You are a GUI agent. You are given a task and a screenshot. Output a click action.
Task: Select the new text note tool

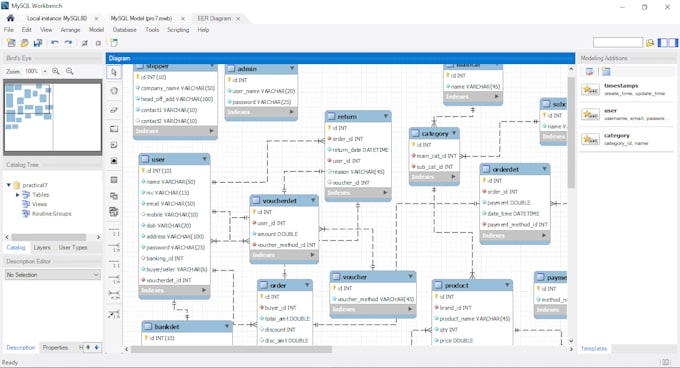[114, 145]
